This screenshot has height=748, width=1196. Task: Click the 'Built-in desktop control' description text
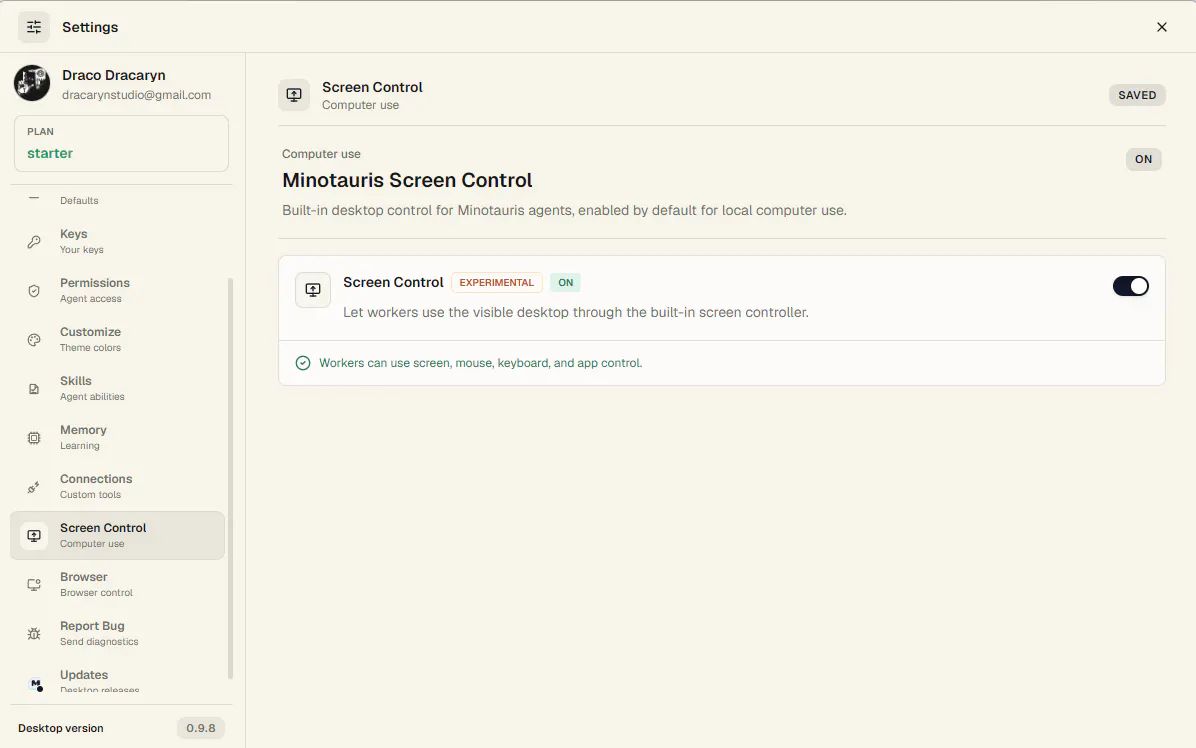564,210
